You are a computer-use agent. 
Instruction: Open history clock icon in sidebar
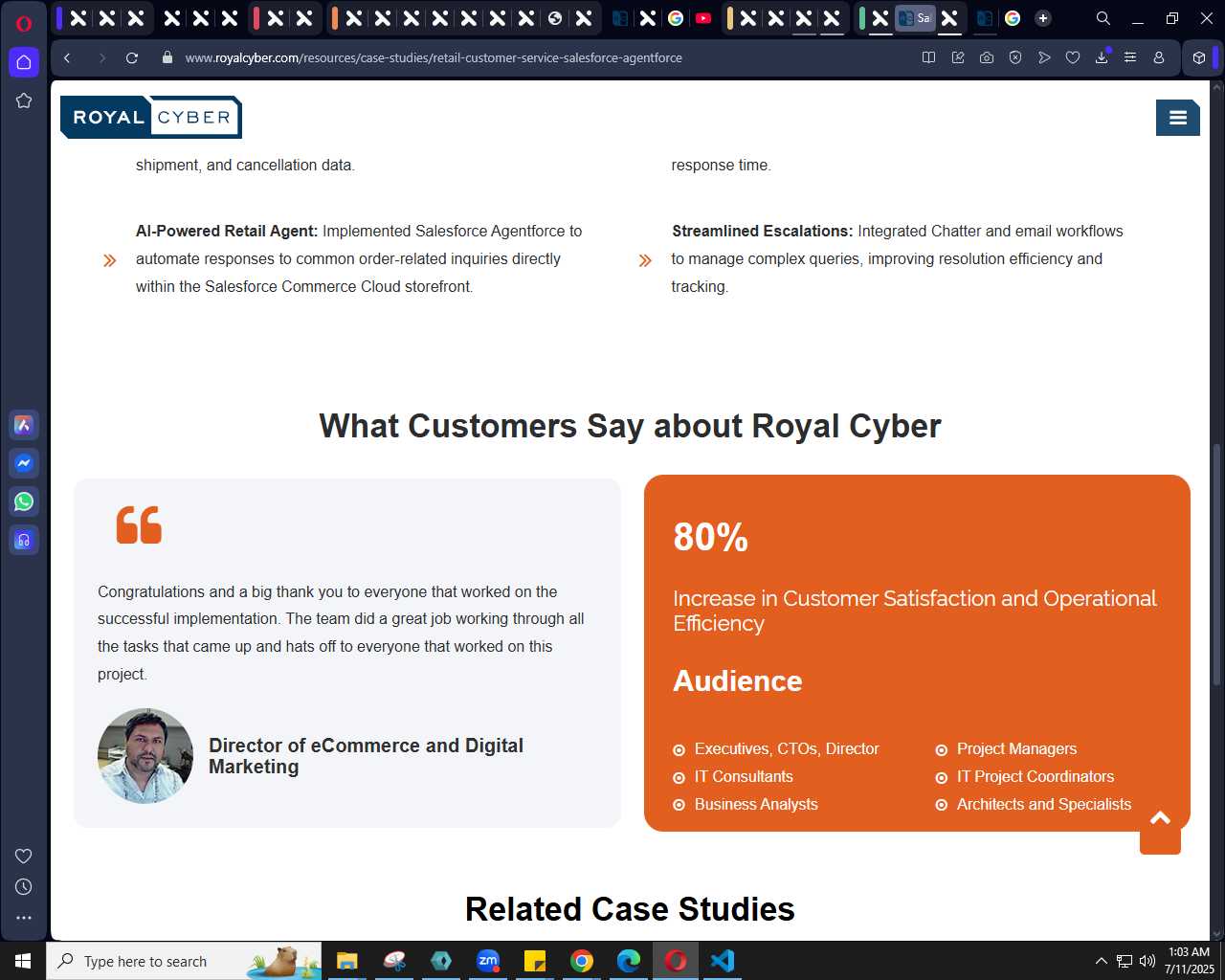coord(24,886)
